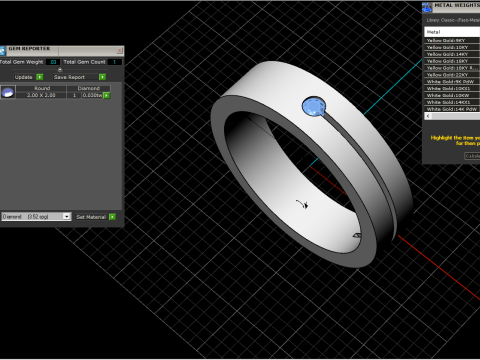The height and width of the screenshot is (360, 480).
Task: Click the 'Round' shape cell
Action: tap(42, 88)
